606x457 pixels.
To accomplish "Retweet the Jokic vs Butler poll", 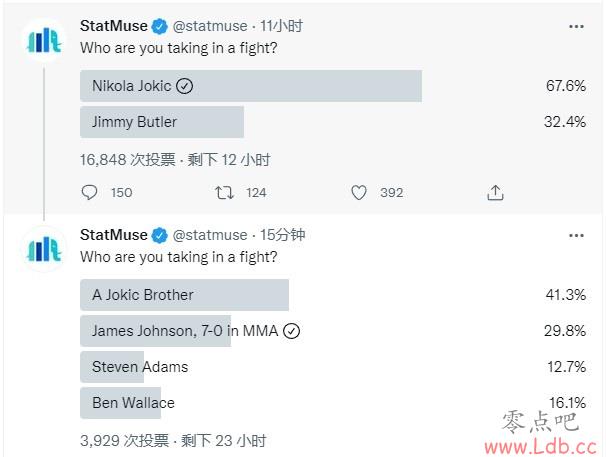I will 224,193.
